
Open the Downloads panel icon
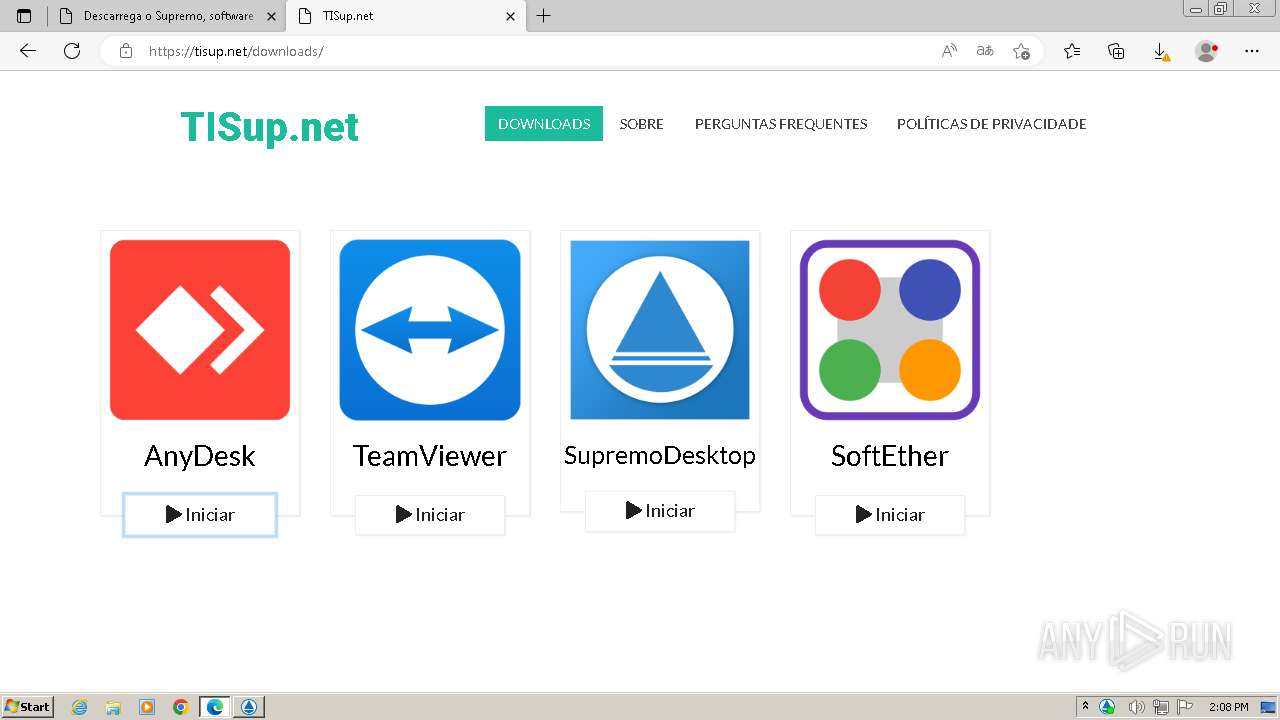tap(1161, 51)
